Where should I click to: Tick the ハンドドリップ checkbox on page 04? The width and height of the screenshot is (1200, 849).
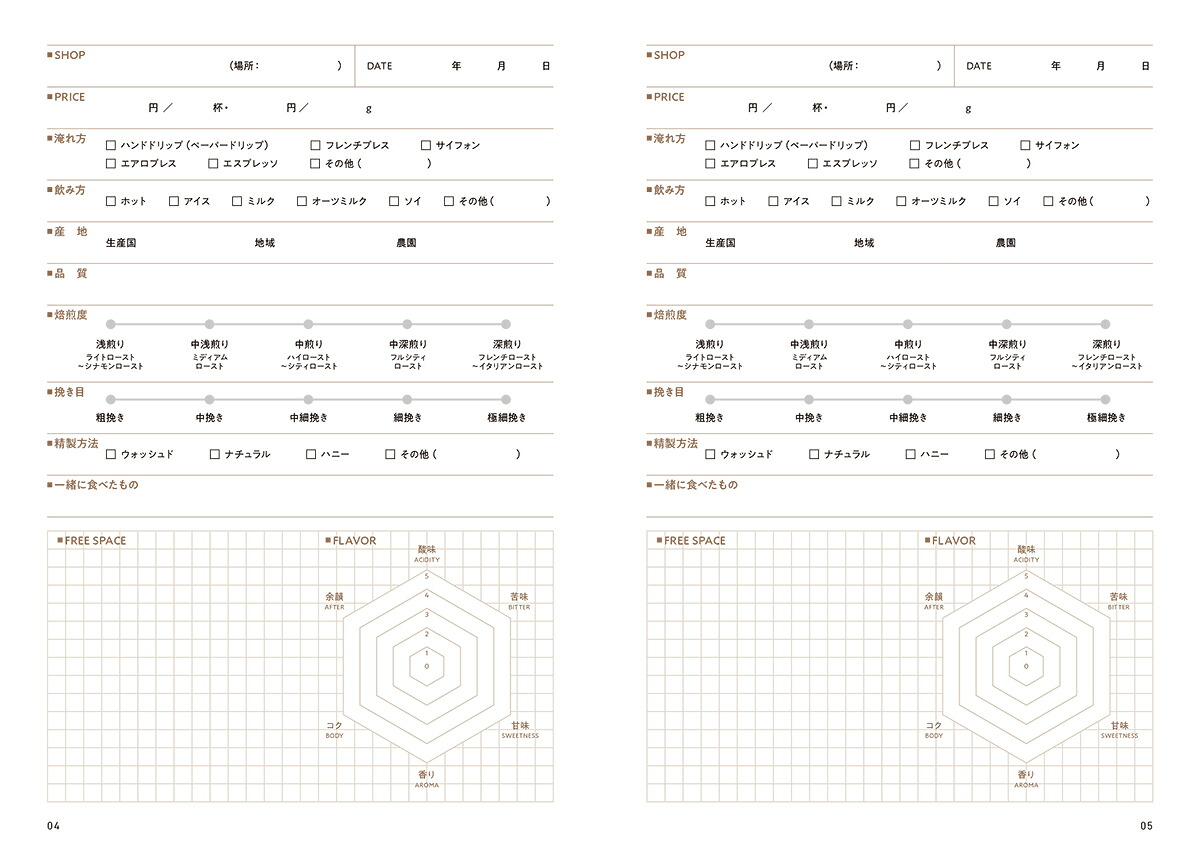111,145
